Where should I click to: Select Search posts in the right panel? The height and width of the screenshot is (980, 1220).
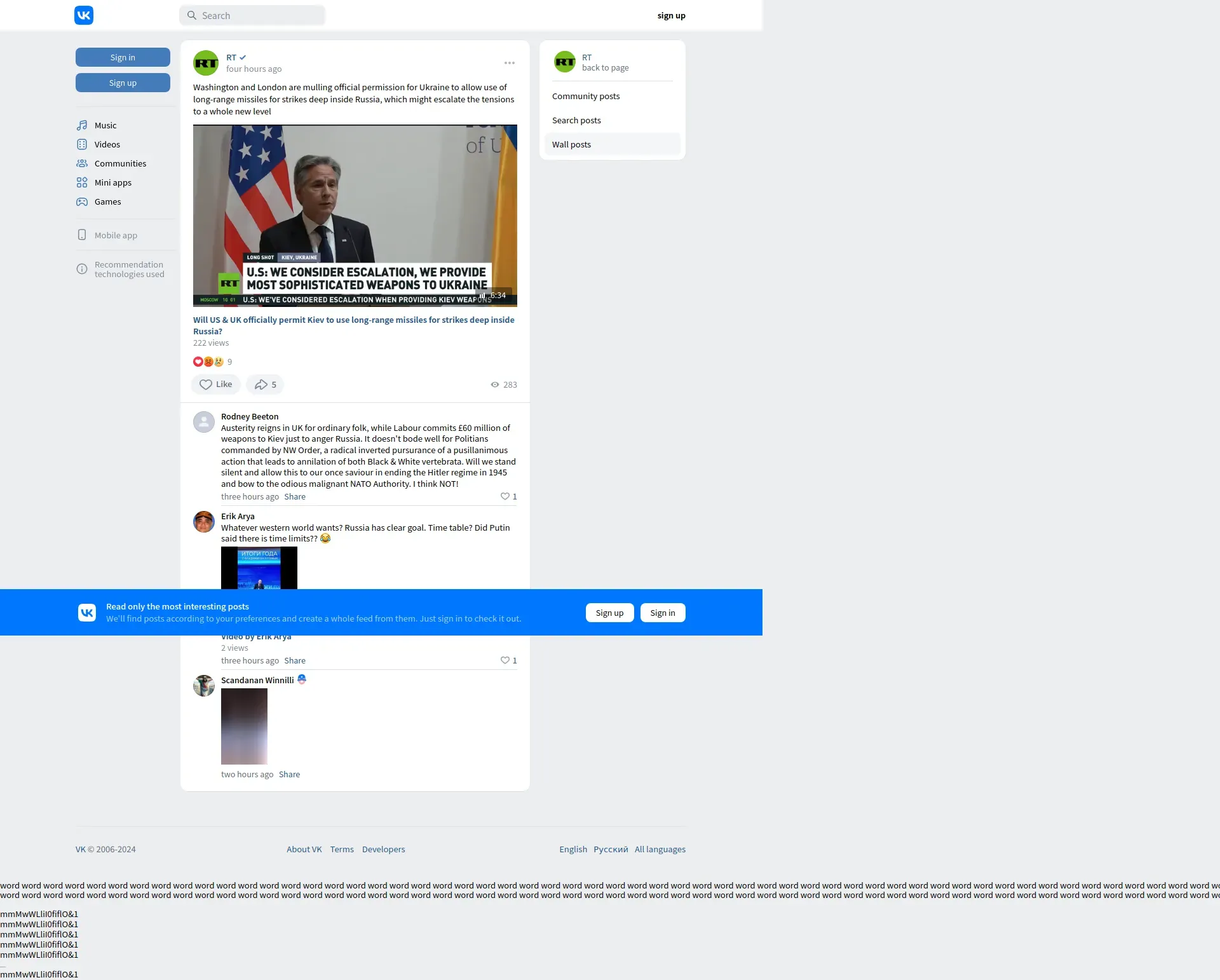(x=576, y=120)
